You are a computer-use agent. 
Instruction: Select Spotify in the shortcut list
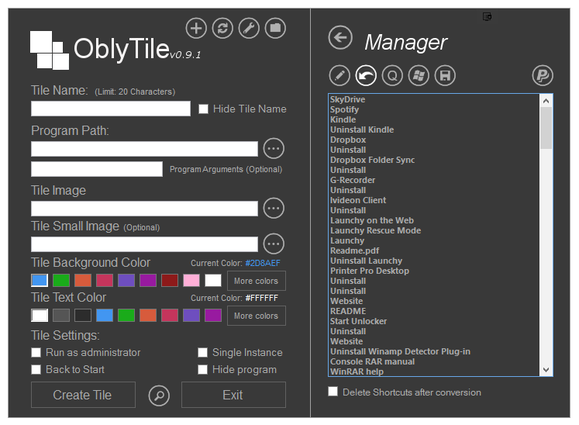[x=345, y=109]
